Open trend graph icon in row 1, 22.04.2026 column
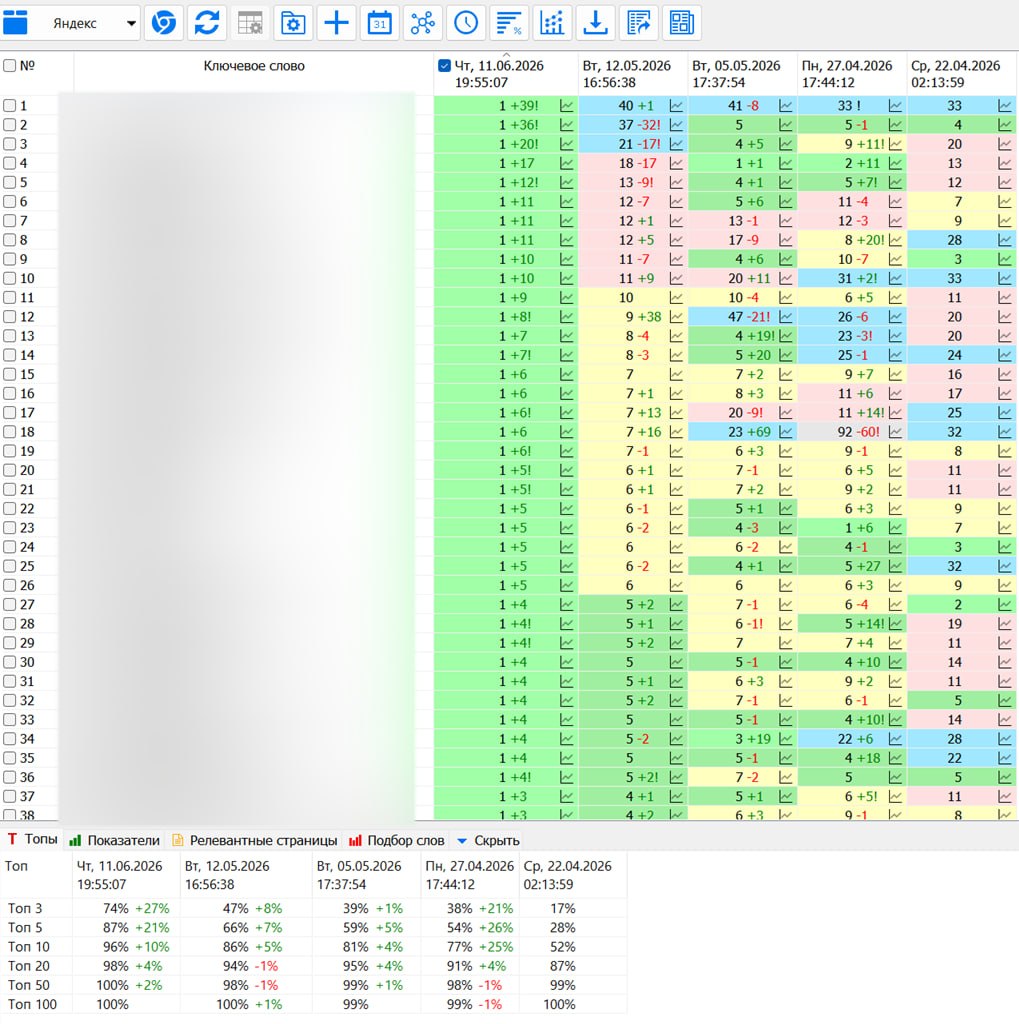The image size is (1019, 1024). pyautogui.click(x=1005, y=106)
